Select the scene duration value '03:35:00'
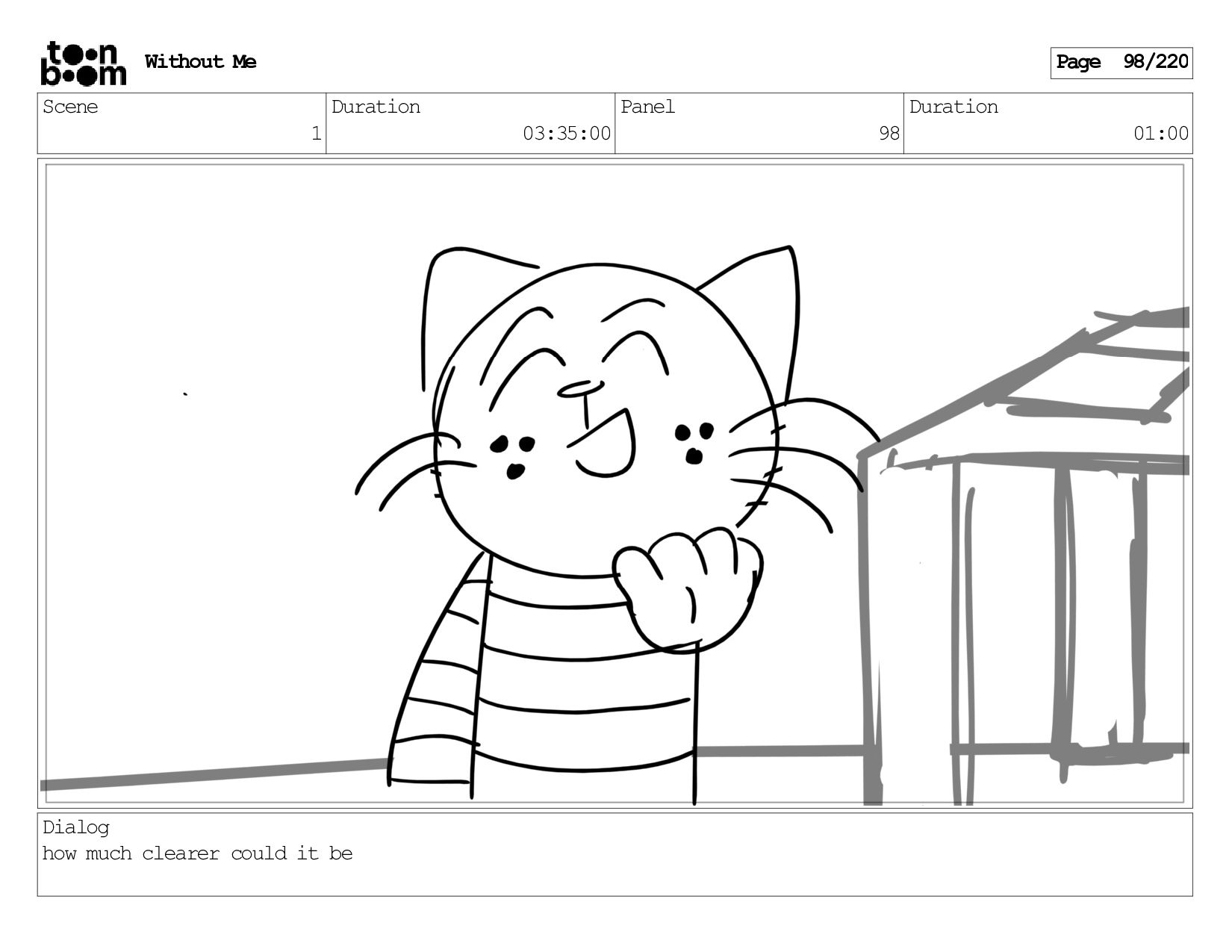Image resolution: width=1232 pixels, height=952 pixels. coord(567,134)
